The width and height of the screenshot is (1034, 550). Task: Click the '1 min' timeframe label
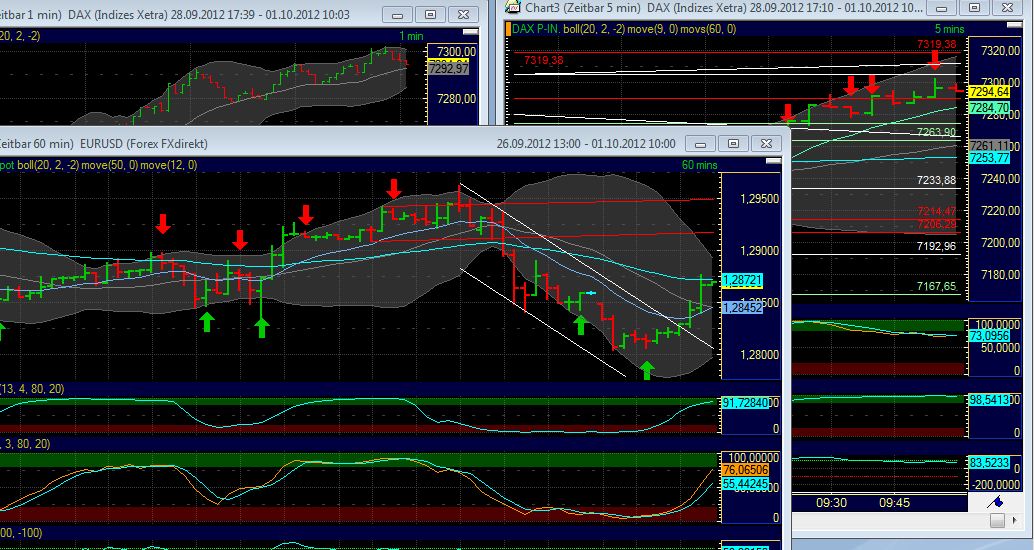411,36
